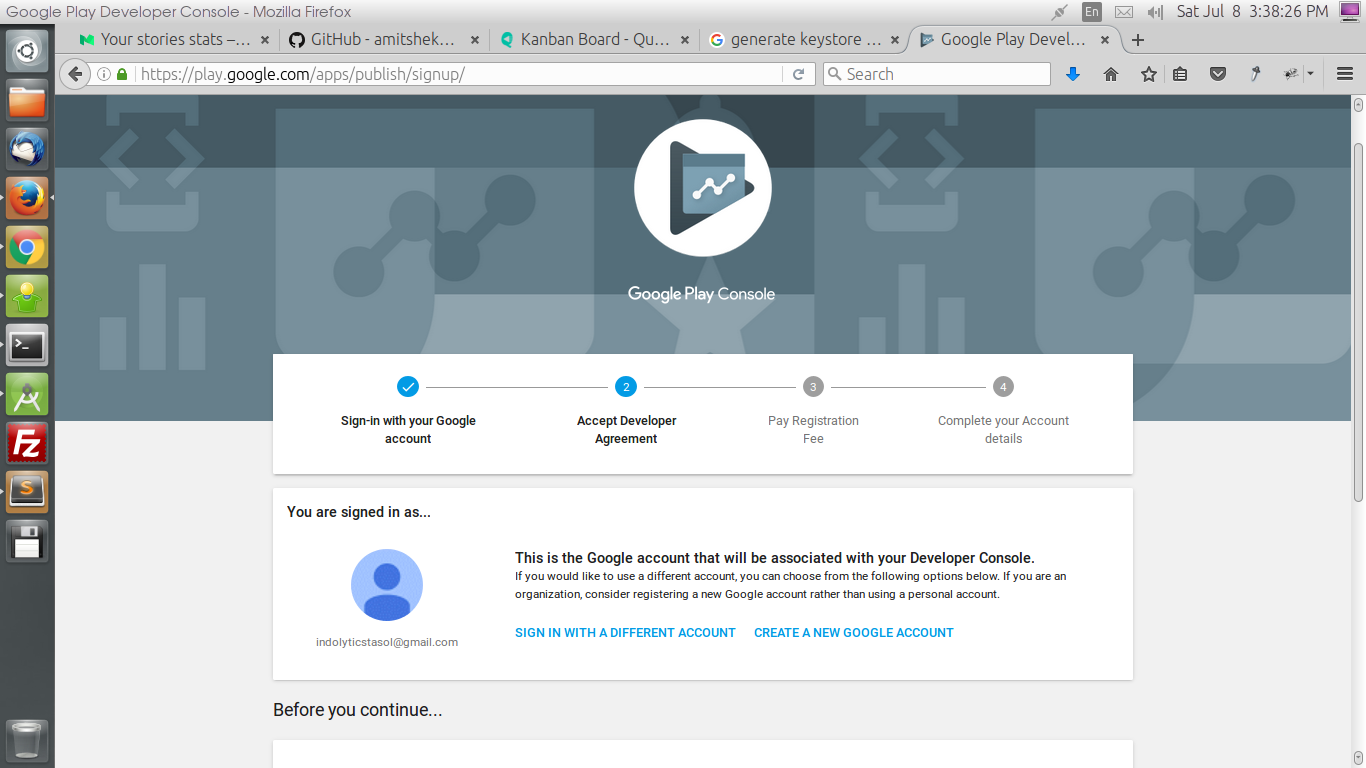Click the "Before you continue..." heading
This screenshot has height=768, width=1366.
point(358,710)
